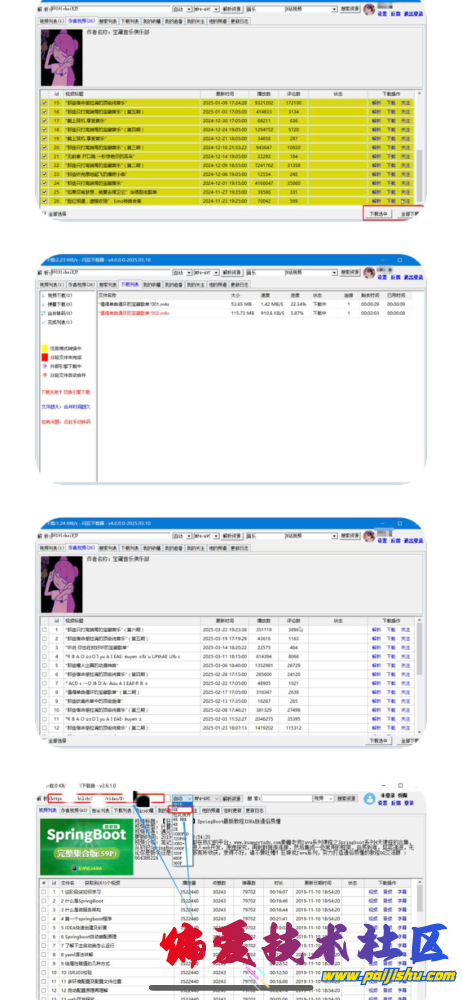
Task: Open the '自动' resolution dropdown in the bottom window
Action: click(183, 798)
